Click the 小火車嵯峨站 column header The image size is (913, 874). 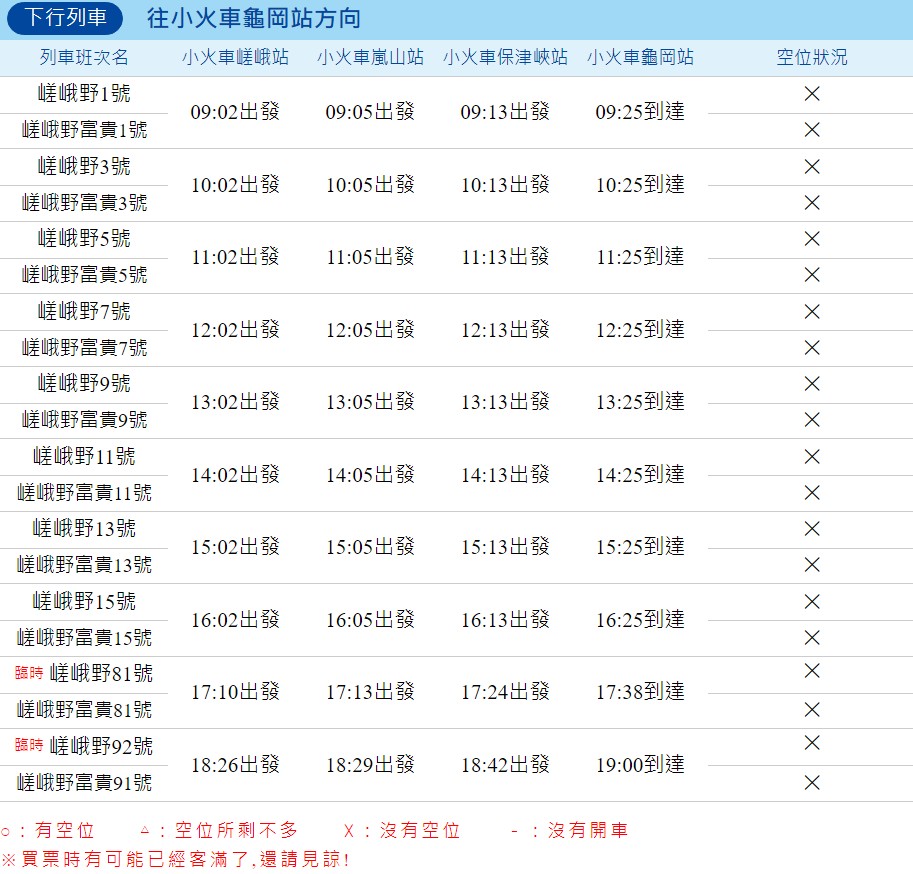tap(235, 57)
